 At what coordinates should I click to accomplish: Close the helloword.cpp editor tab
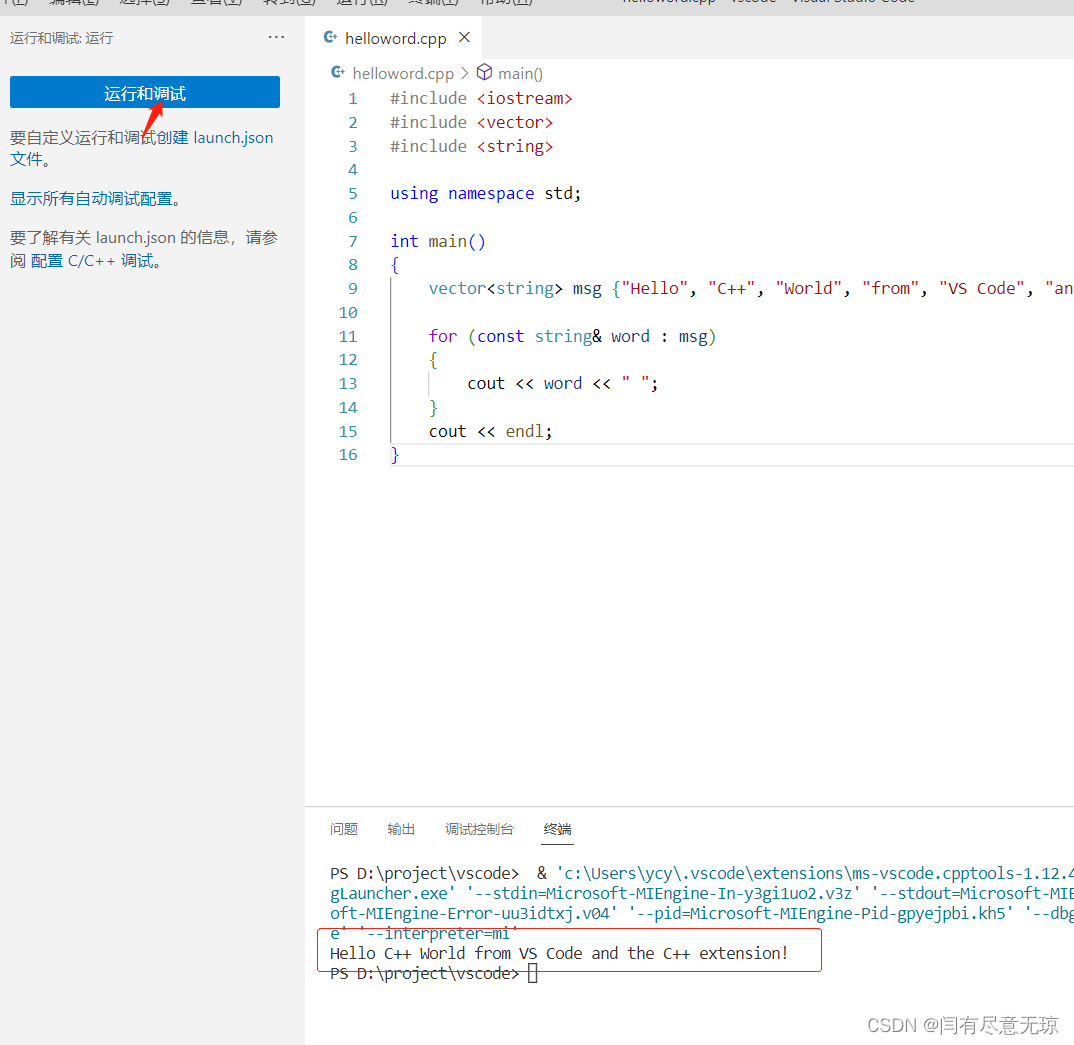[x=464, y=38]
